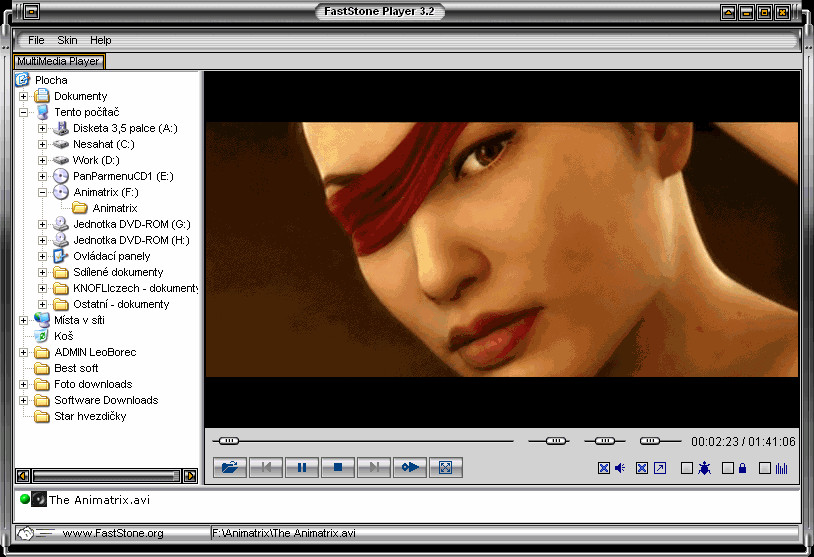This screenshot has height=557, width=814.
Task: Expand the PanParmenuCD1 (E:) disc
Action: point(43,176)
